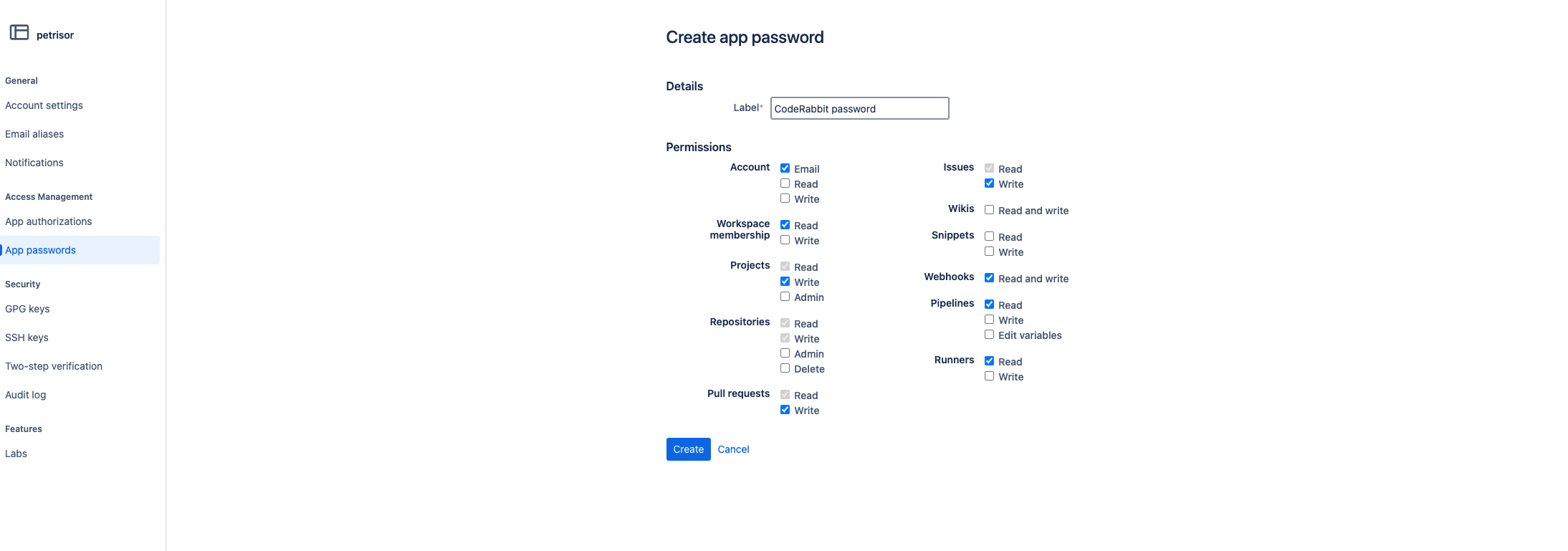Uncheck Webhooks Read and write

[x=990, y=278]
